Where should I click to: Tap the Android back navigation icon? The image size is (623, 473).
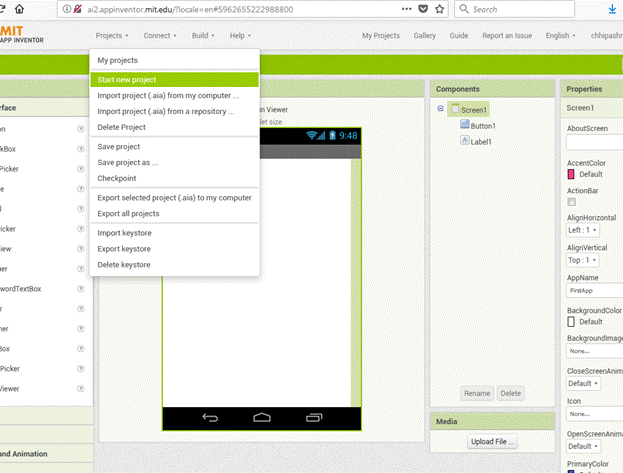(x=210, y=417)
